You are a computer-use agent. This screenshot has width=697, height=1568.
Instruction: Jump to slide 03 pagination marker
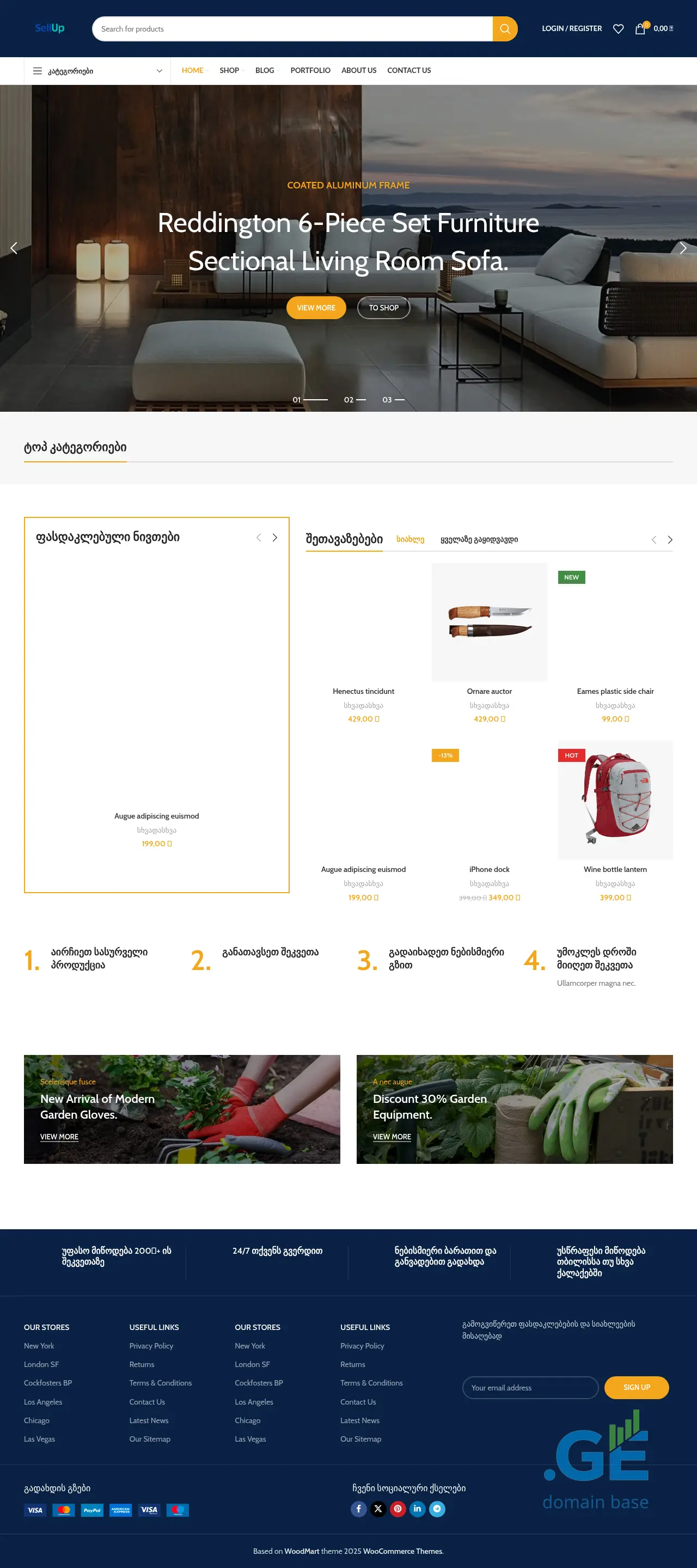[x=393, y=399]
